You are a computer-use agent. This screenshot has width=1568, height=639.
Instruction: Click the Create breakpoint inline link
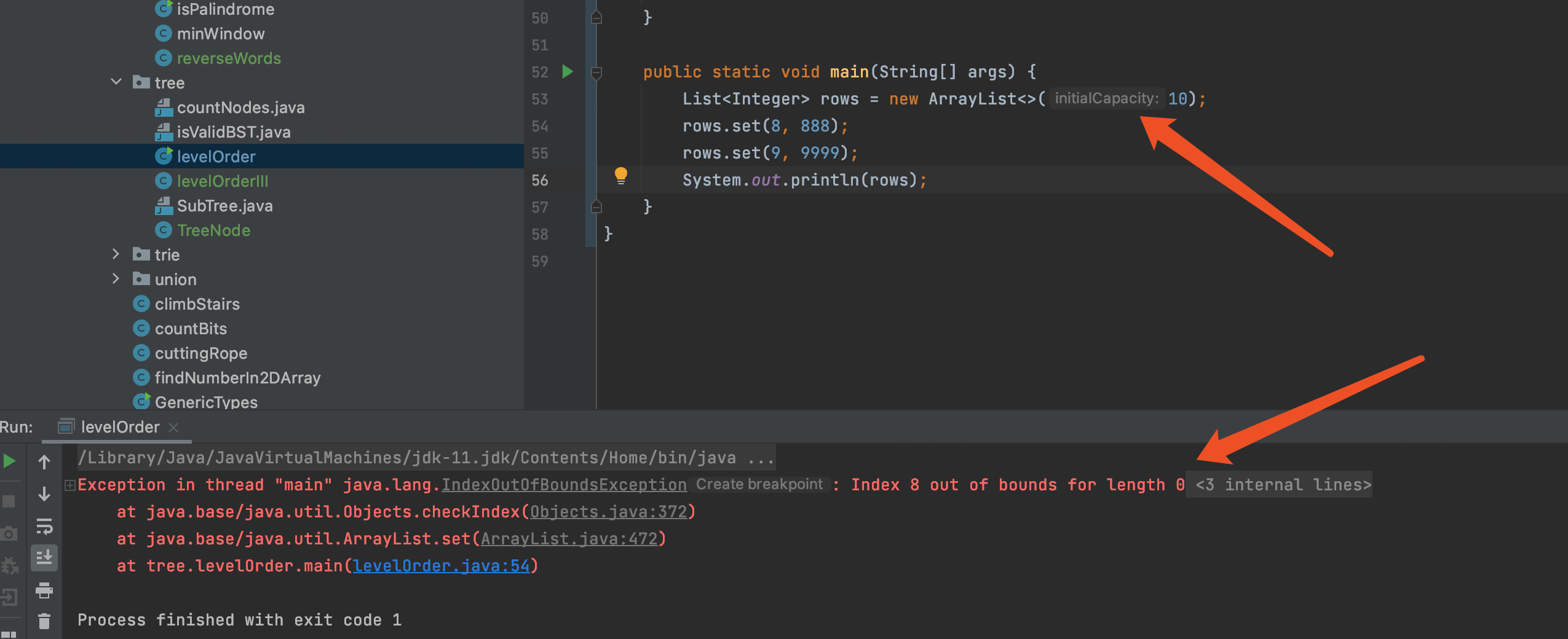pos(759,484)
